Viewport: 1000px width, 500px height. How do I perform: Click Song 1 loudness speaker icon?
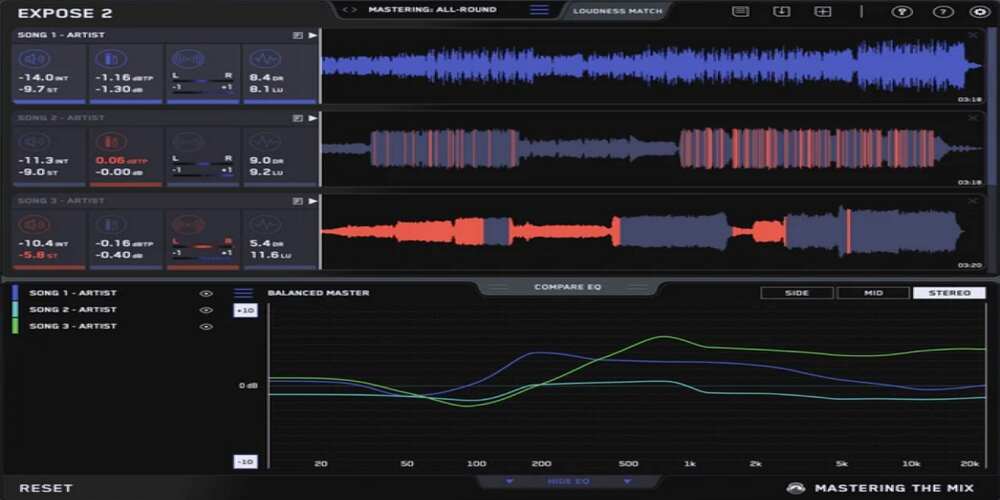pos(34,59)
